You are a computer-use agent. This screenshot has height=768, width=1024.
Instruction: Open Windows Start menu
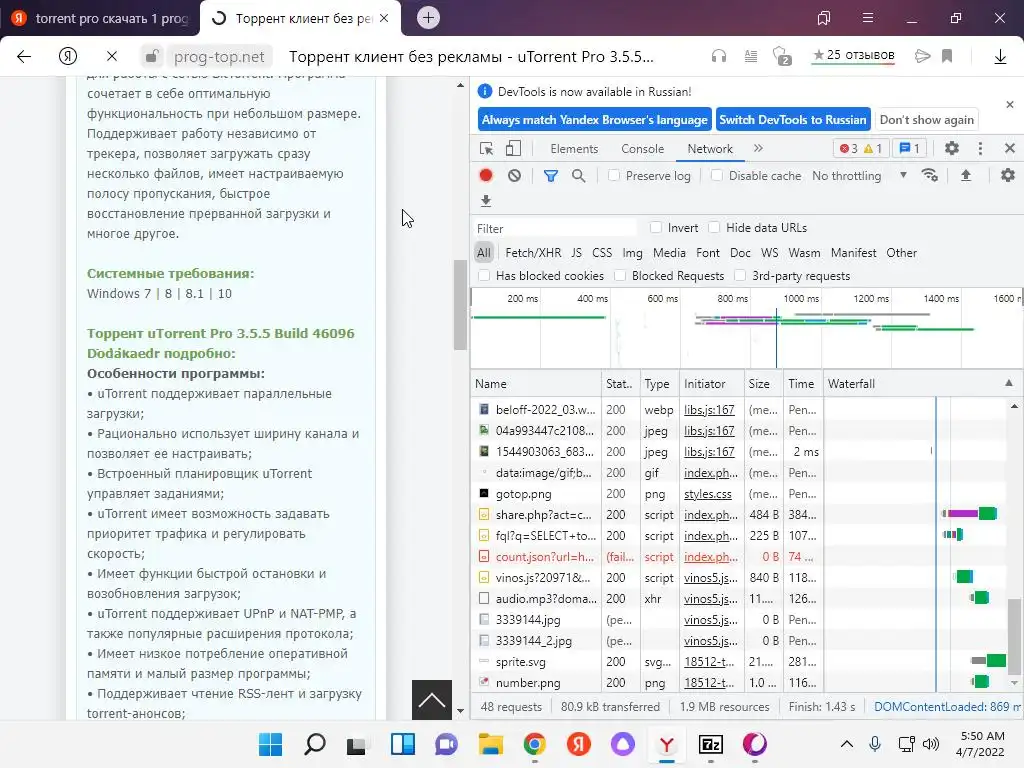270,744
